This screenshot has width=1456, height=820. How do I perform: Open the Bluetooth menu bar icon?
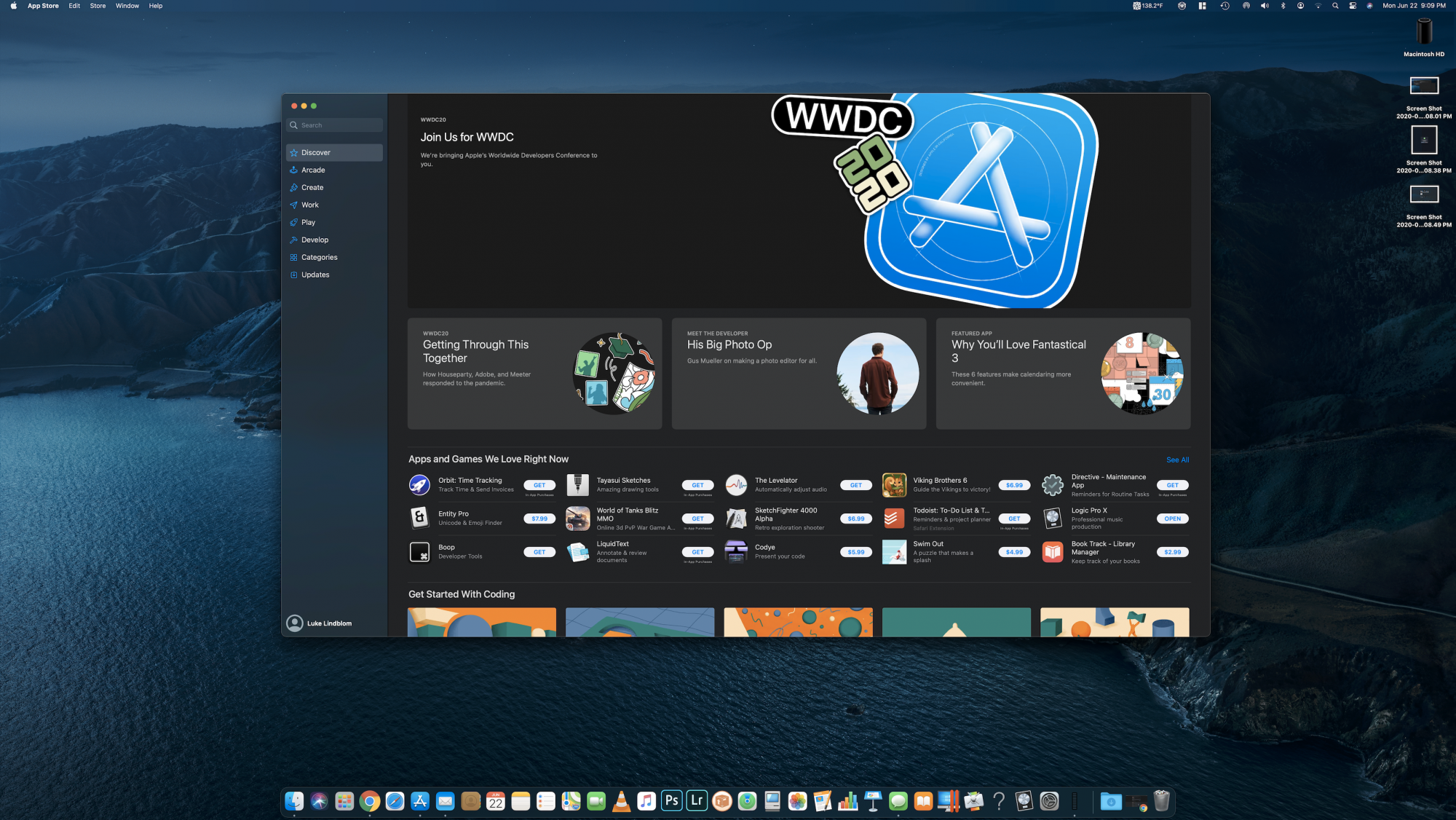pos(1283,6)
